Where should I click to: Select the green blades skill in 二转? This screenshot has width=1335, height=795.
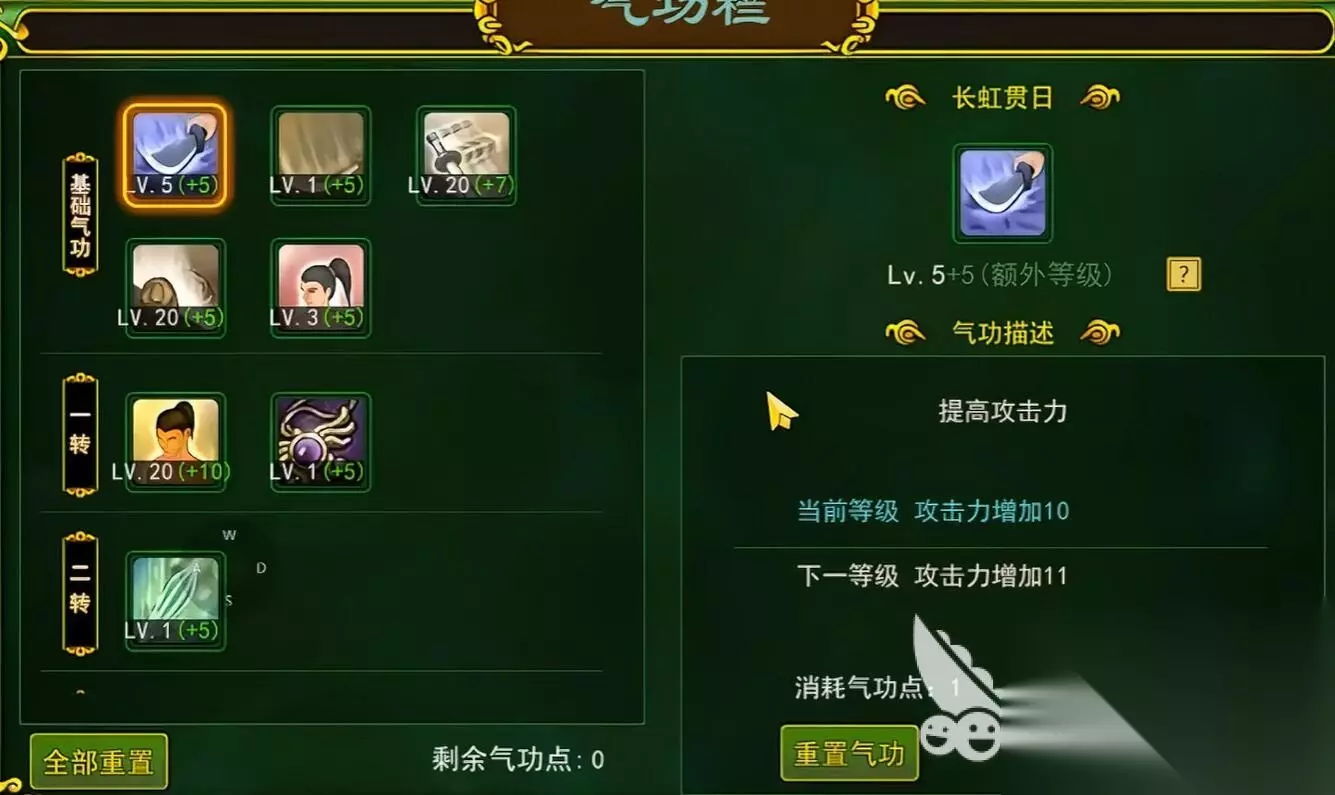coord(175,601)
